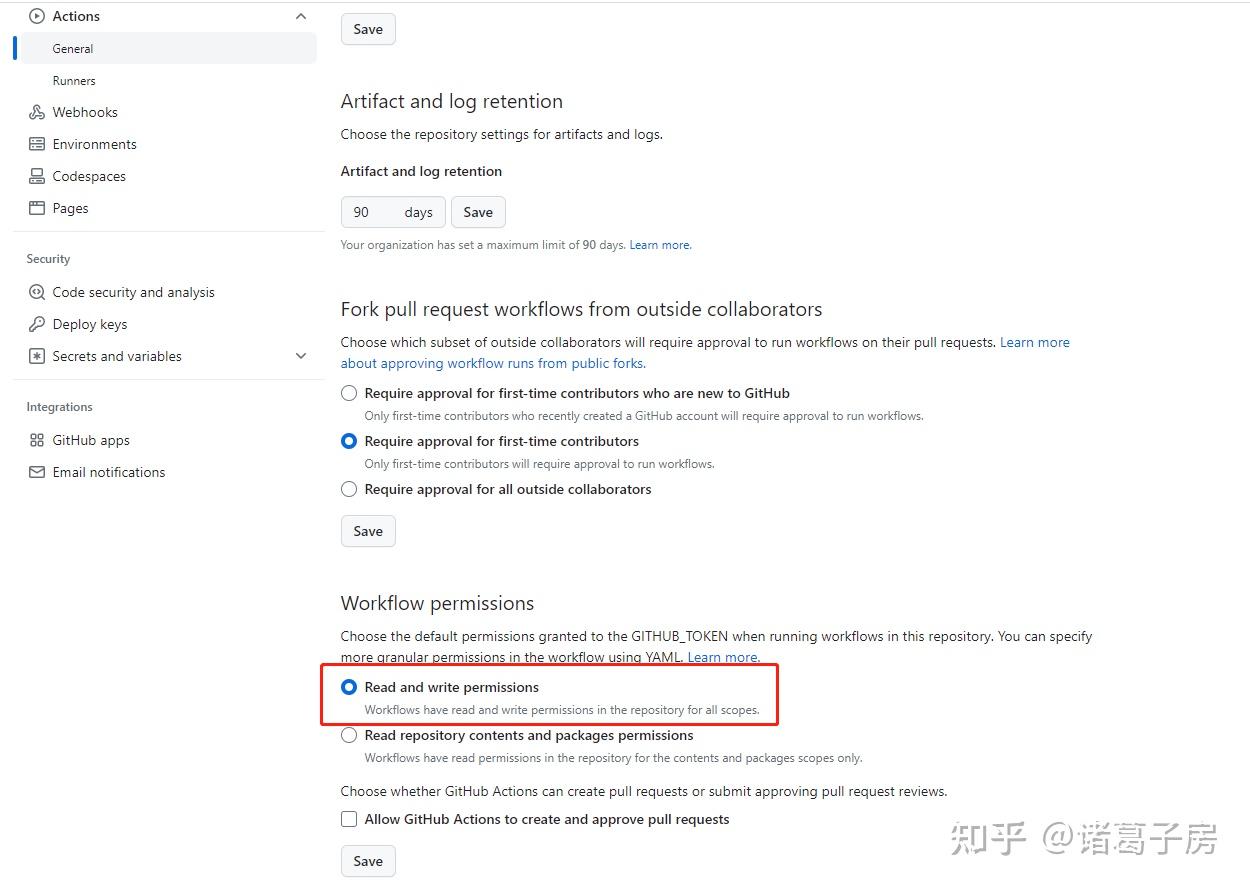Open the Learn more link about retention limits

pos(658,244)
